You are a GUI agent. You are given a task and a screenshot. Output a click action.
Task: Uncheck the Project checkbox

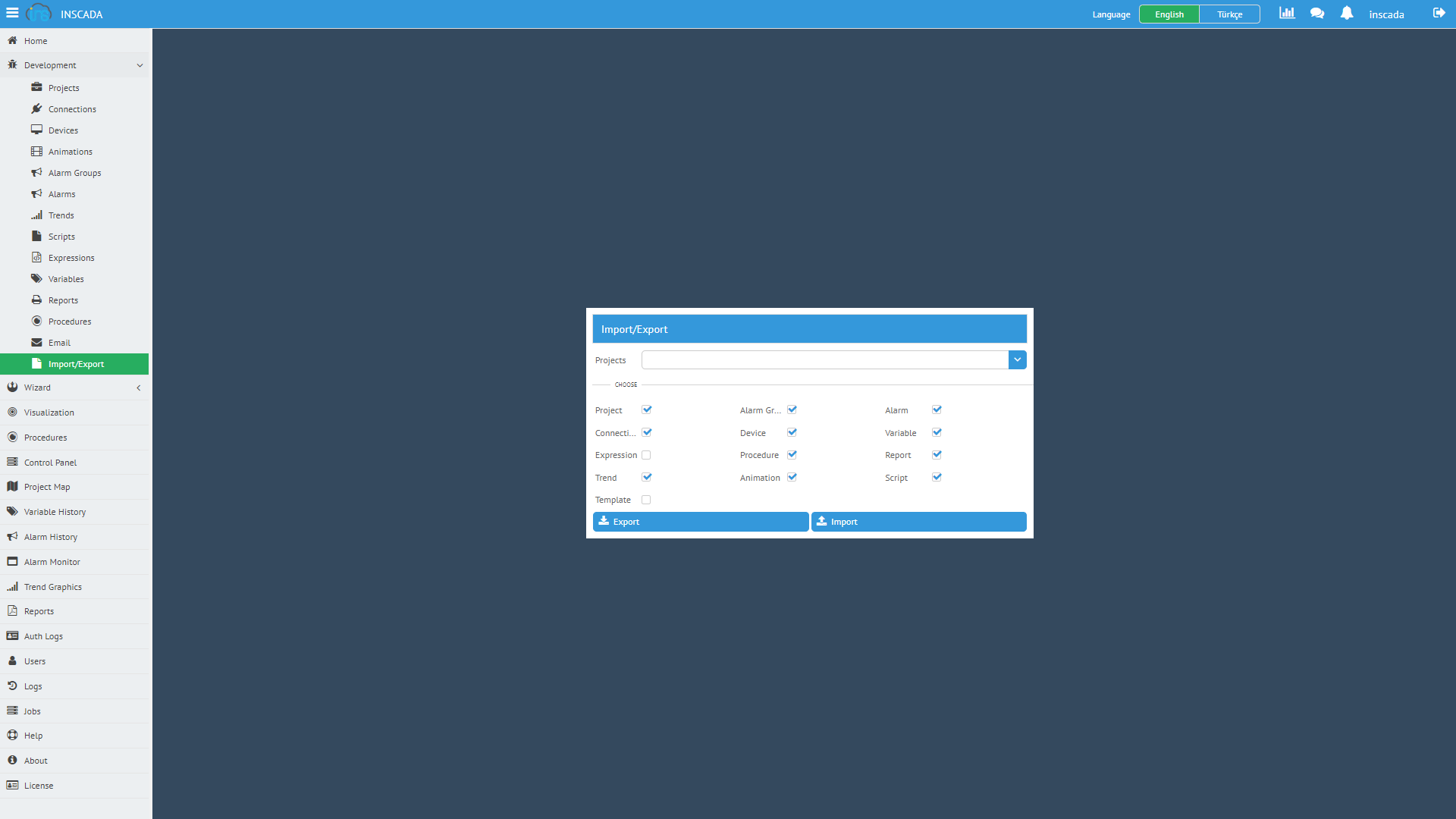click(x=646, y=409)
